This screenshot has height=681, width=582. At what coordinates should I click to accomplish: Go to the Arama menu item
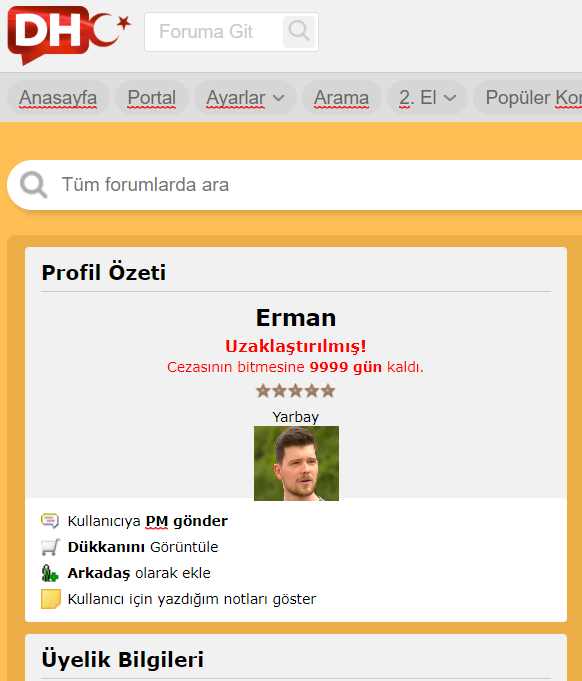(x=341, y=98)
